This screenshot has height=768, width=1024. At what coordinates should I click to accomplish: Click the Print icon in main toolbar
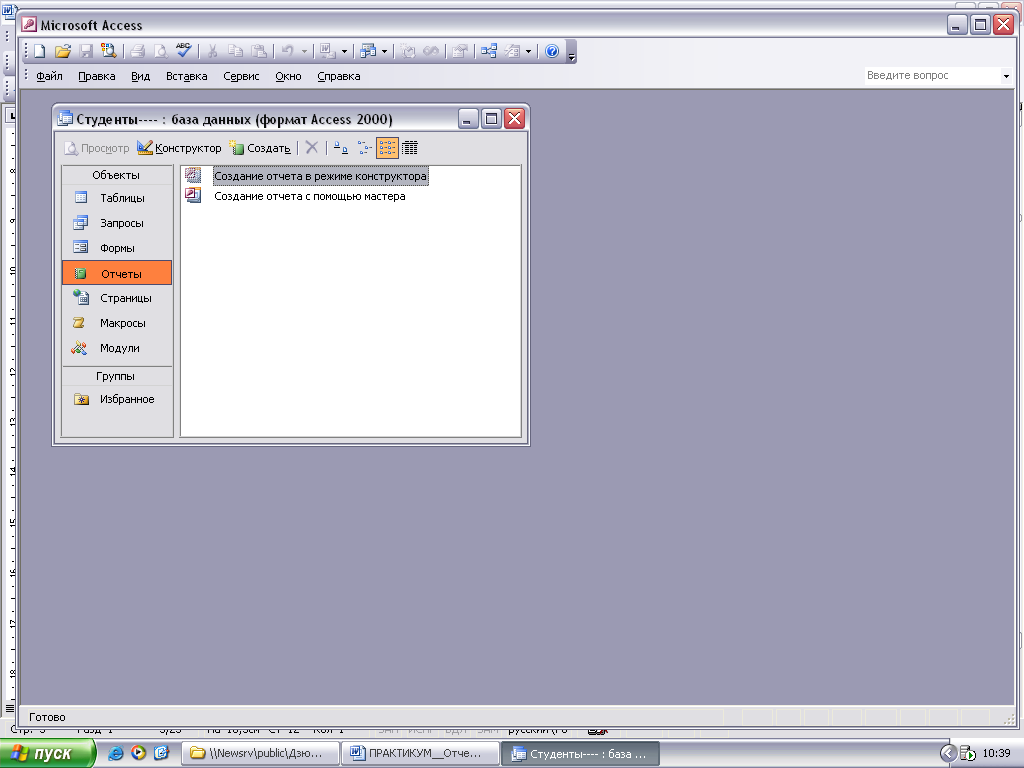(137, 51)
